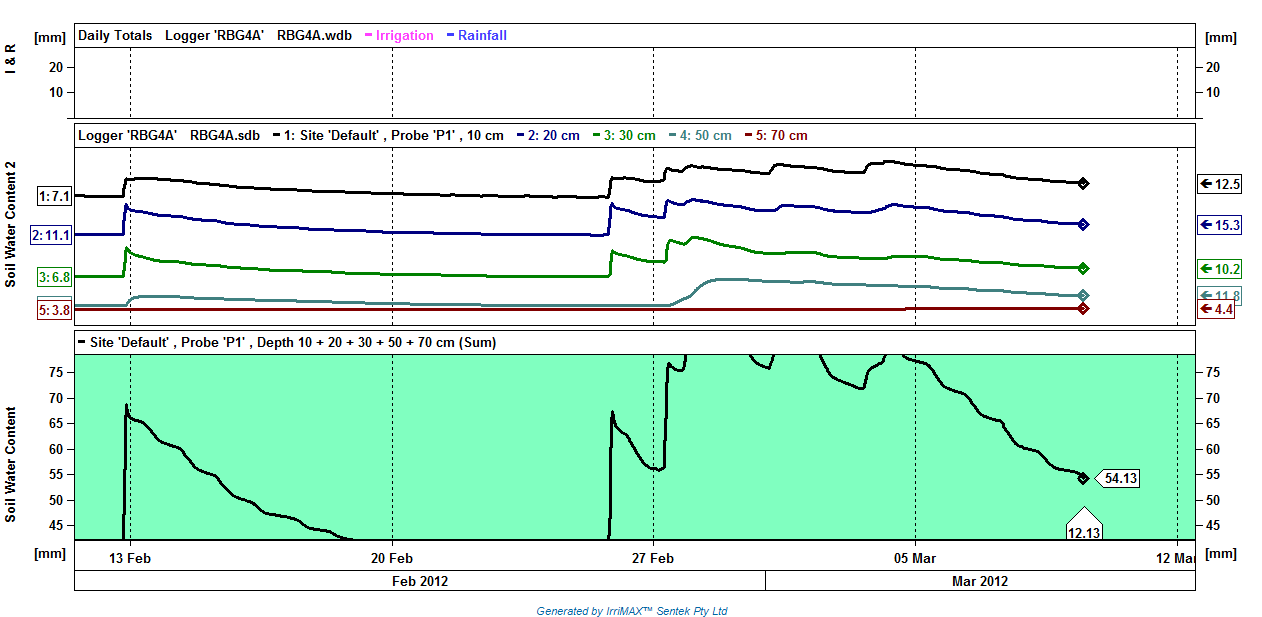Click the blue diamond marker on 20 cm line
1262x617 pixels.
tap(1083, 224)
